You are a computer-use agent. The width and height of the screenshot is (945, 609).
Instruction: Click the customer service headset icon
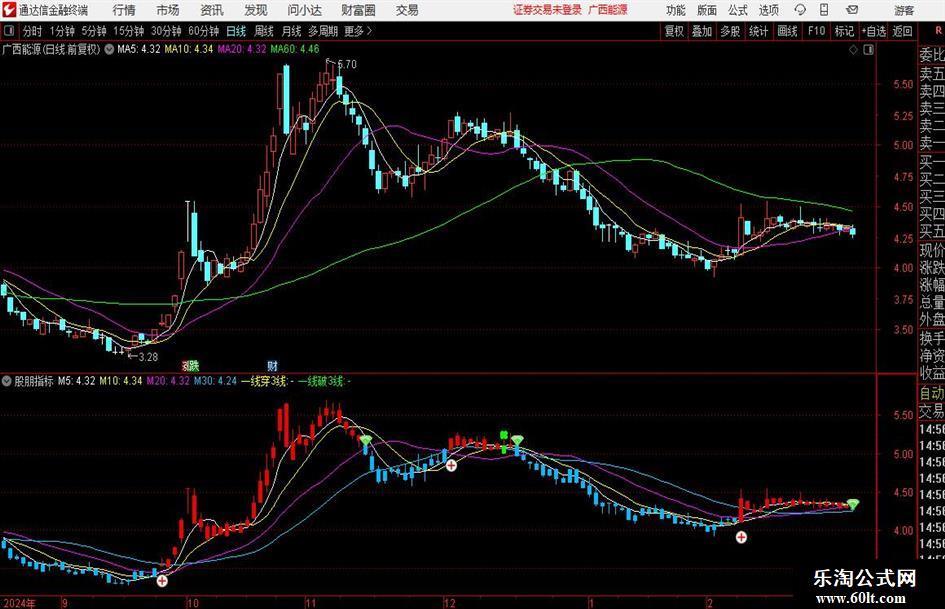coord(800,10)
